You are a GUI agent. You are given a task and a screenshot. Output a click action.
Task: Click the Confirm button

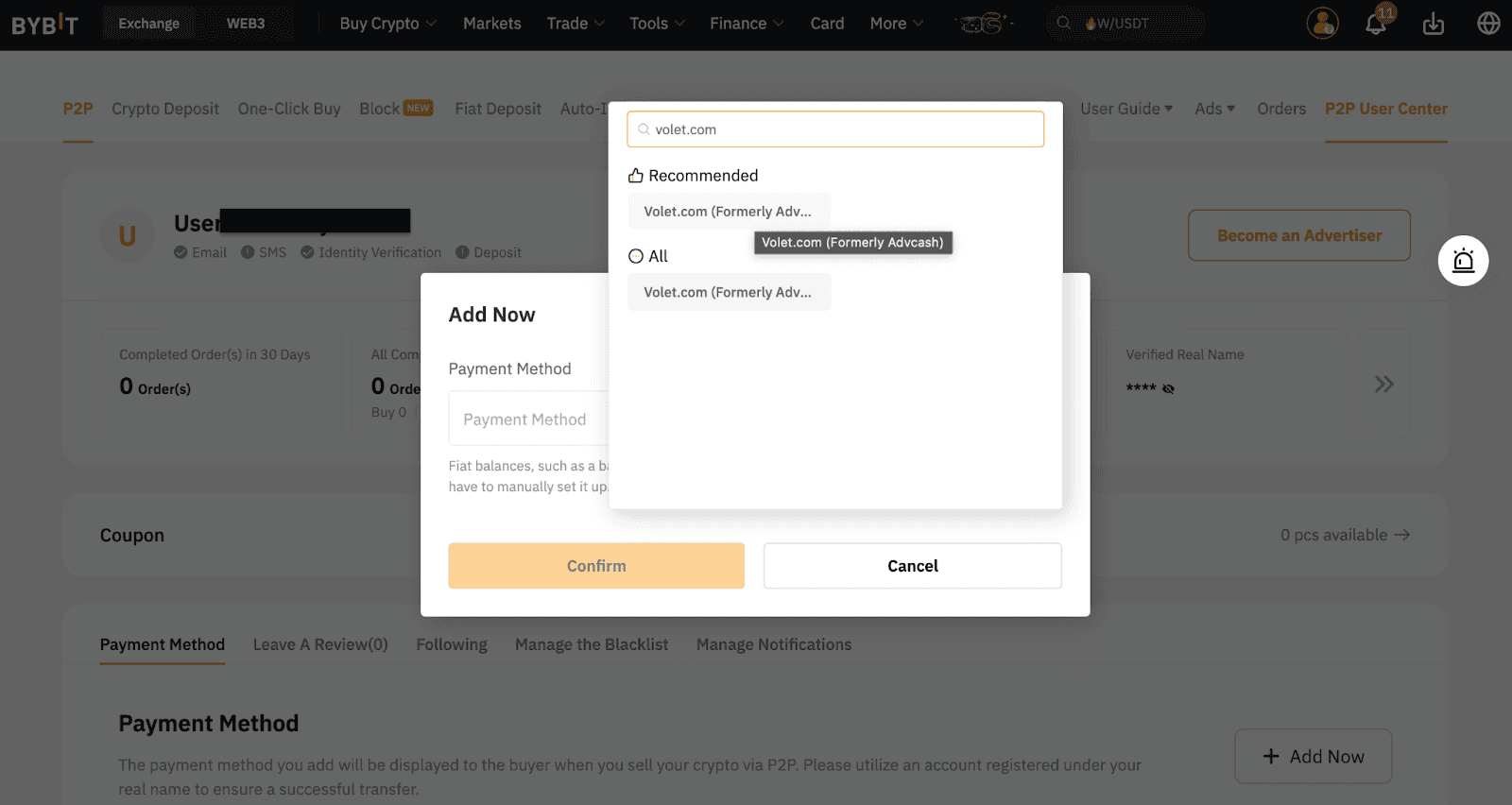596,566
